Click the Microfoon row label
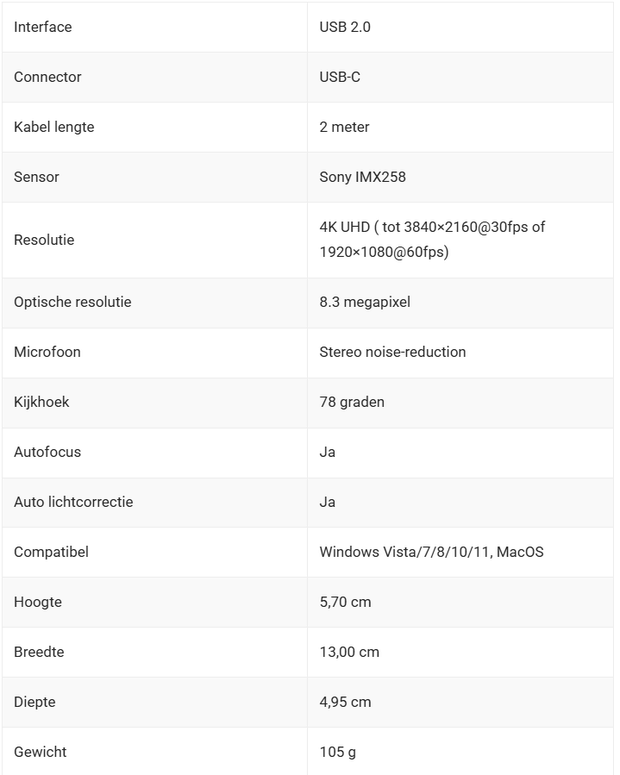The image size is (620, 775). [47, 352]
